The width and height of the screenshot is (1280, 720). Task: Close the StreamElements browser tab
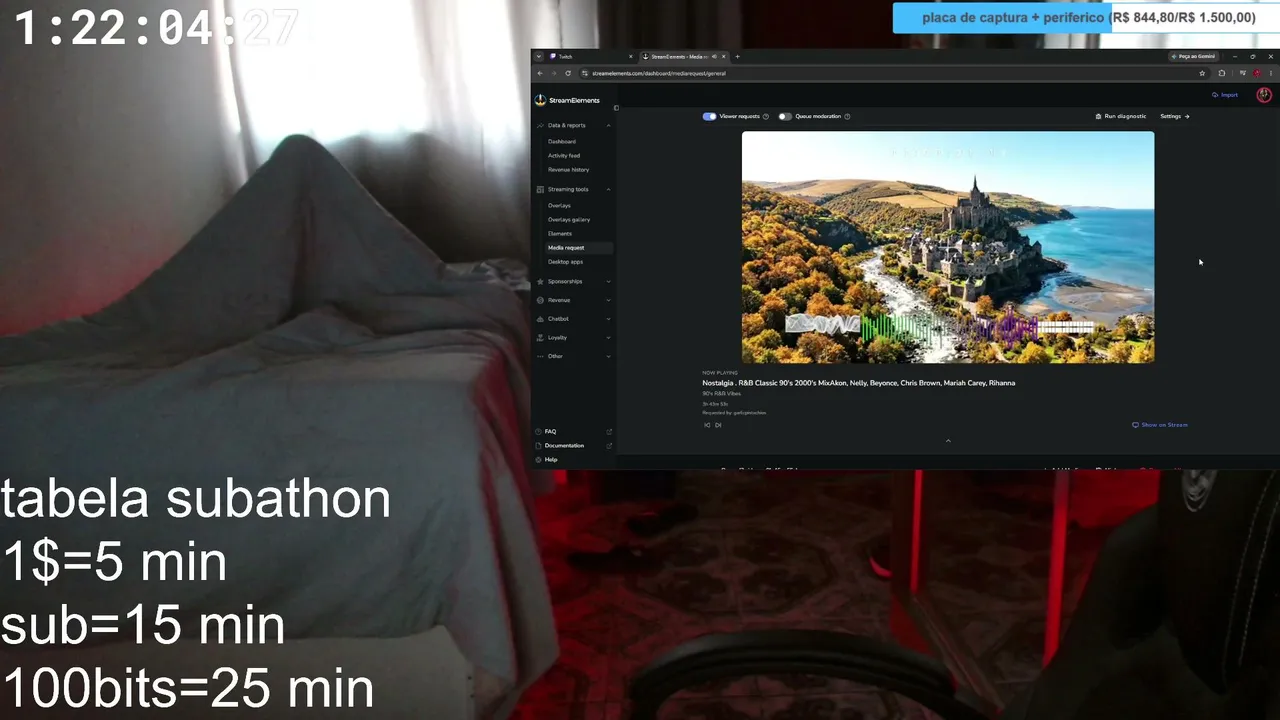724,56
